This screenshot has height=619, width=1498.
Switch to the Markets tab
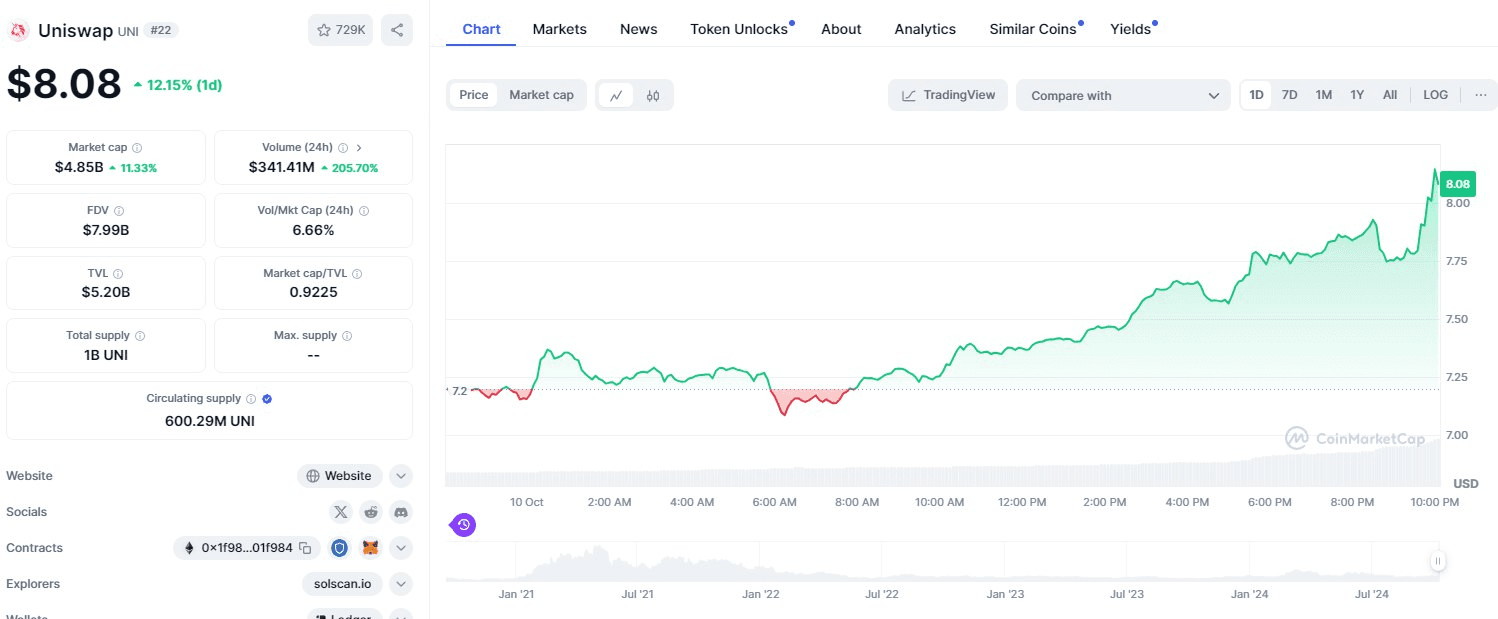pos(560,29)
